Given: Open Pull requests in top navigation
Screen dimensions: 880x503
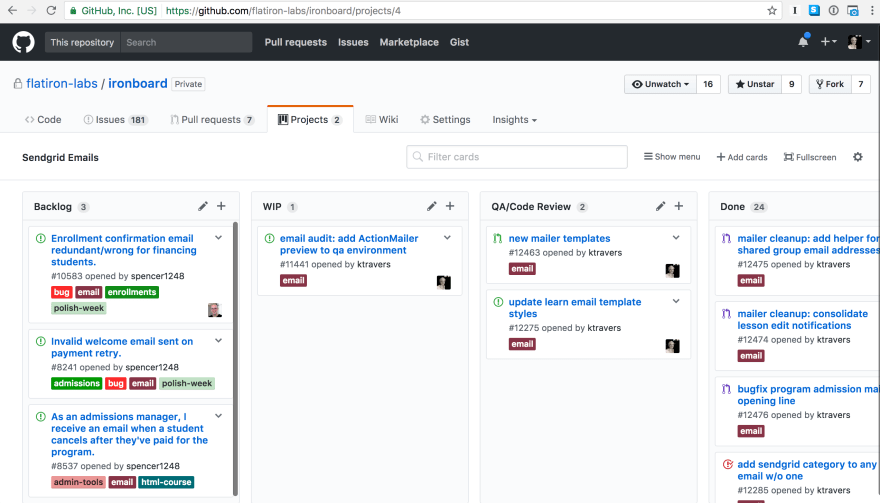Looking at the screenshot, I should 296,42.
